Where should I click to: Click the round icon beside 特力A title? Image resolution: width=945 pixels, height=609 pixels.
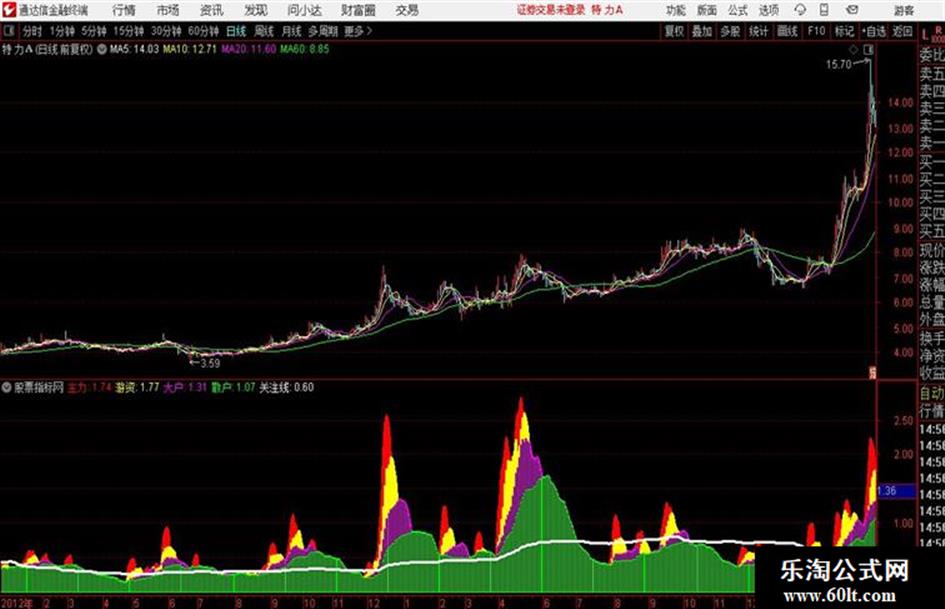pyautogui.click(x=102, y=49)
